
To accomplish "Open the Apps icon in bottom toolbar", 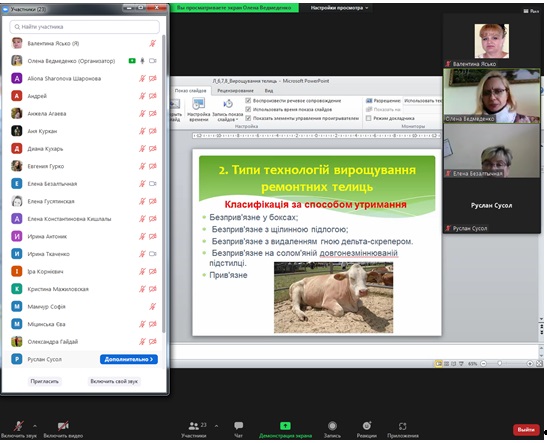I will tap(402, 426).
